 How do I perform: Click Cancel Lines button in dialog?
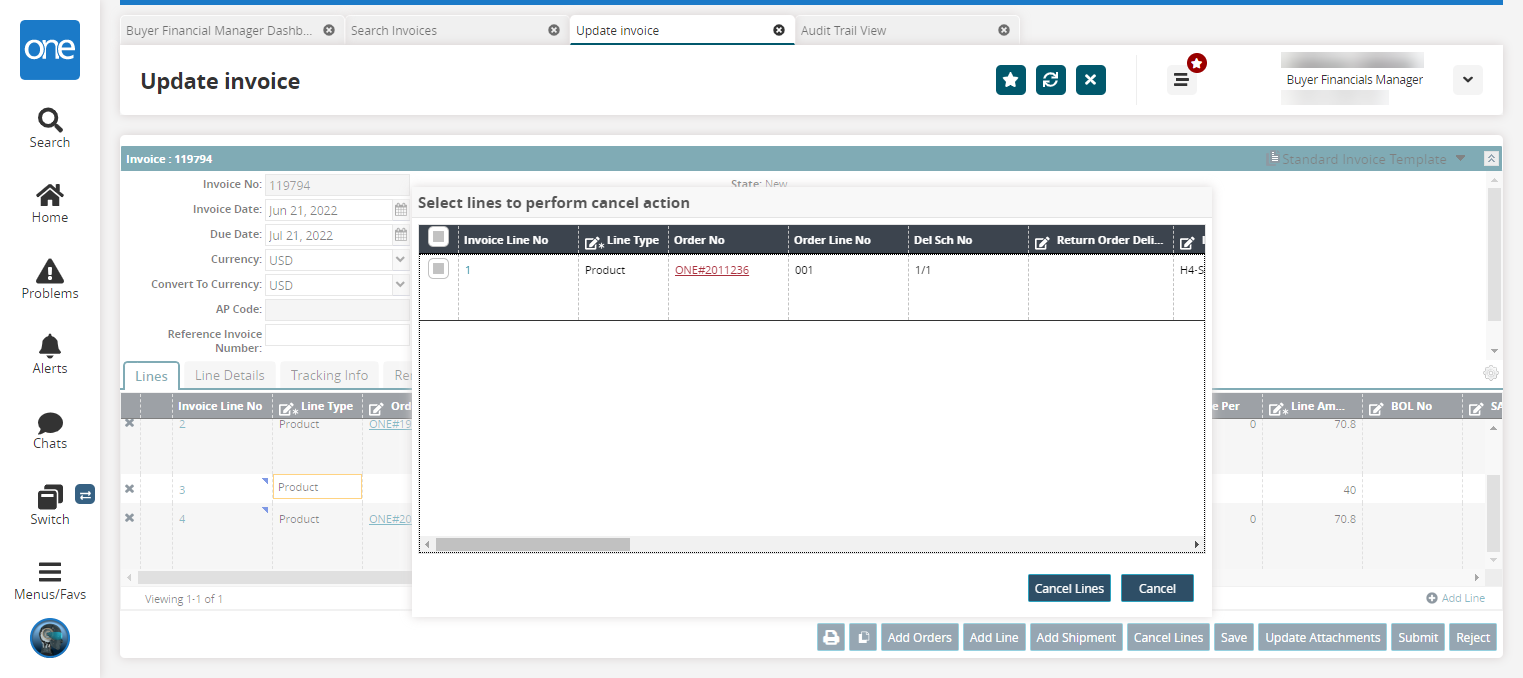(1069, 588)
